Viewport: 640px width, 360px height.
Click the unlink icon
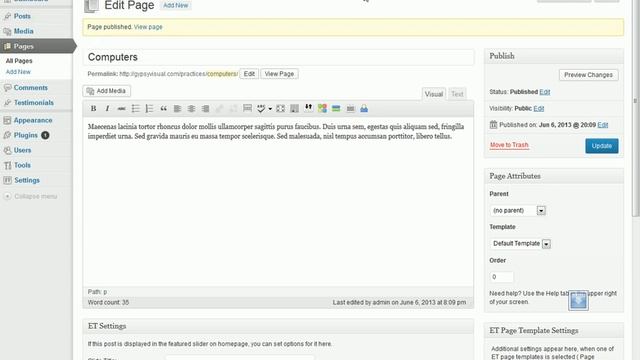233,109
